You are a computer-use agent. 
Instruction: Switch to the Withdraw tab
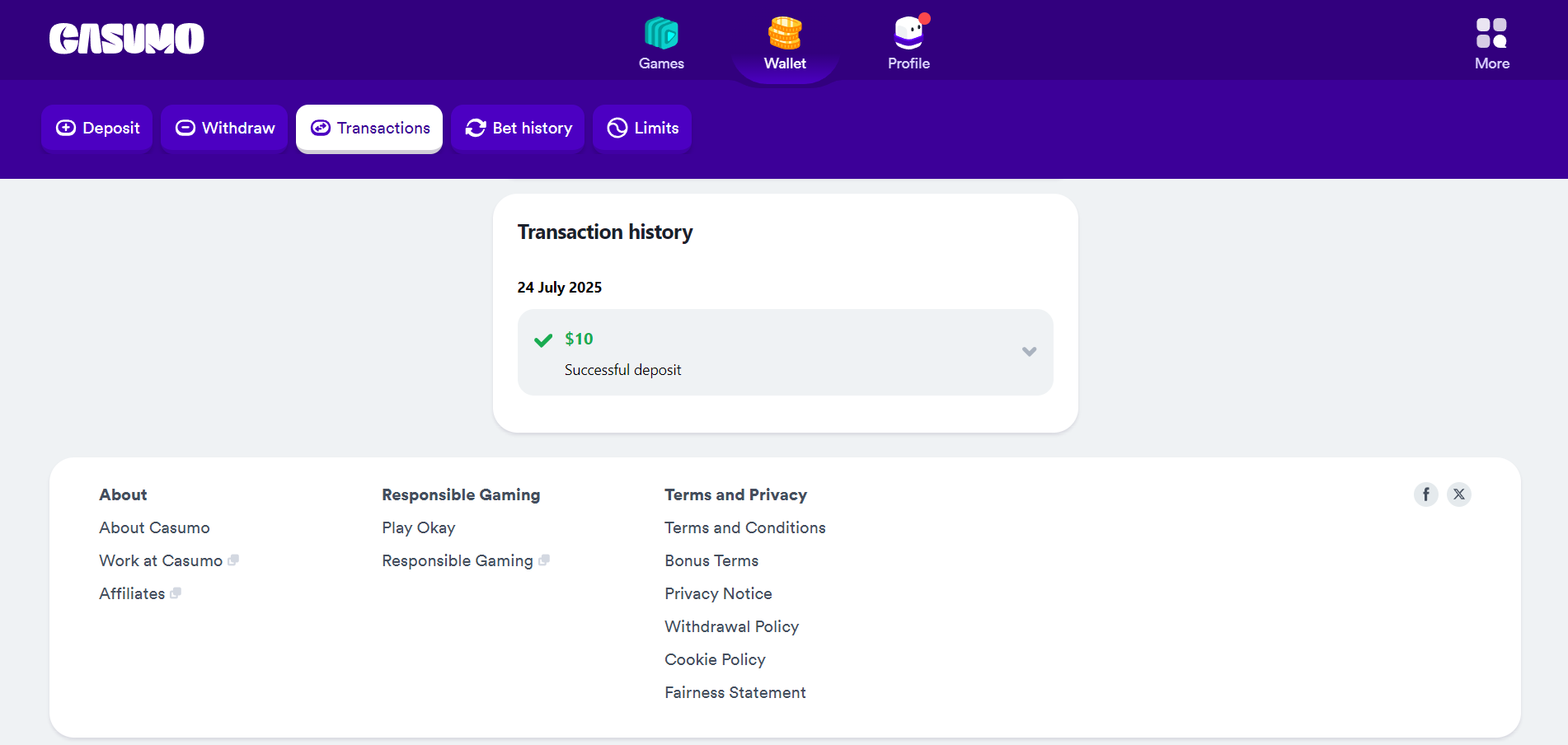point(224,128)
